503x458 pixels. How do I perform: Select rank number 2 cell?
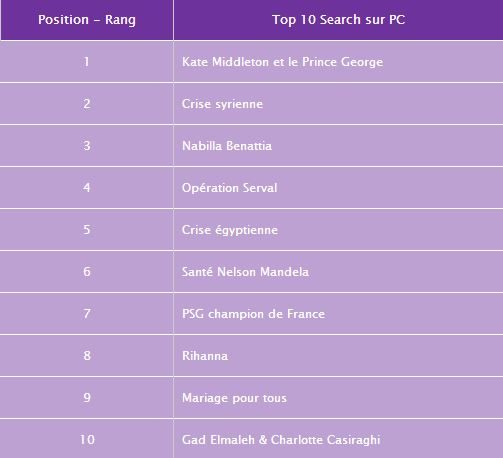87,104
